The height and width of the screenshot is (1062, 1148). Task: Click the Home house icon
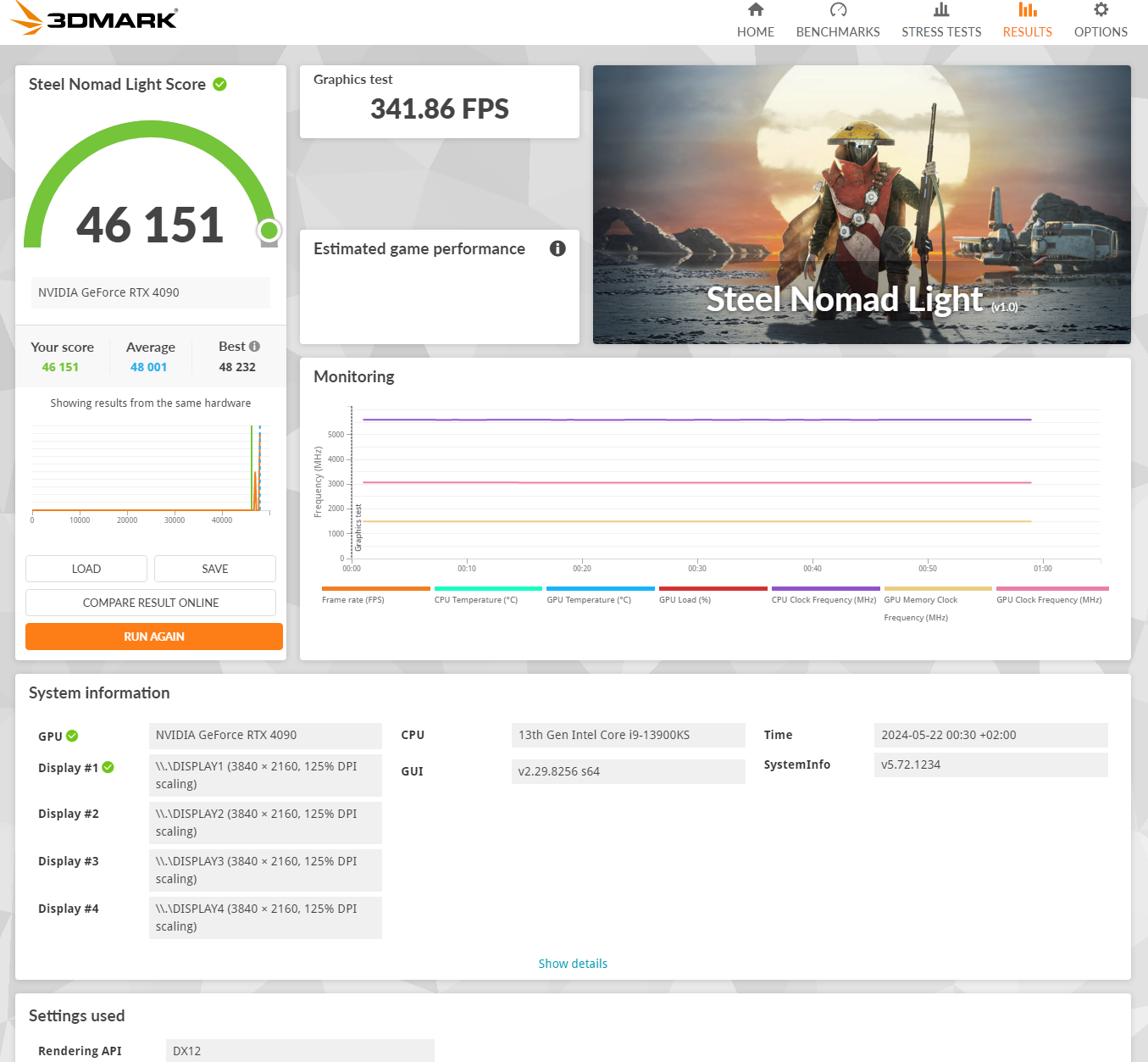756,10
